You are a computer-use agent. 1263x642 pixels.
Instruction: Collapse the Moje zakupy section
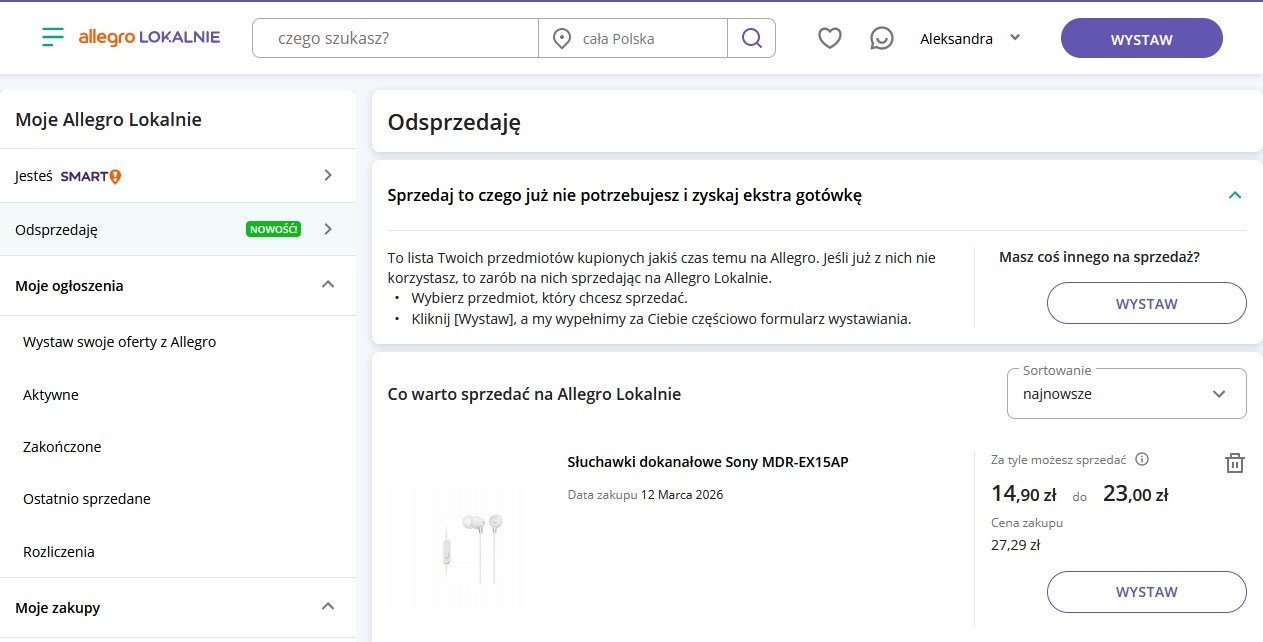tap(327, 607)
